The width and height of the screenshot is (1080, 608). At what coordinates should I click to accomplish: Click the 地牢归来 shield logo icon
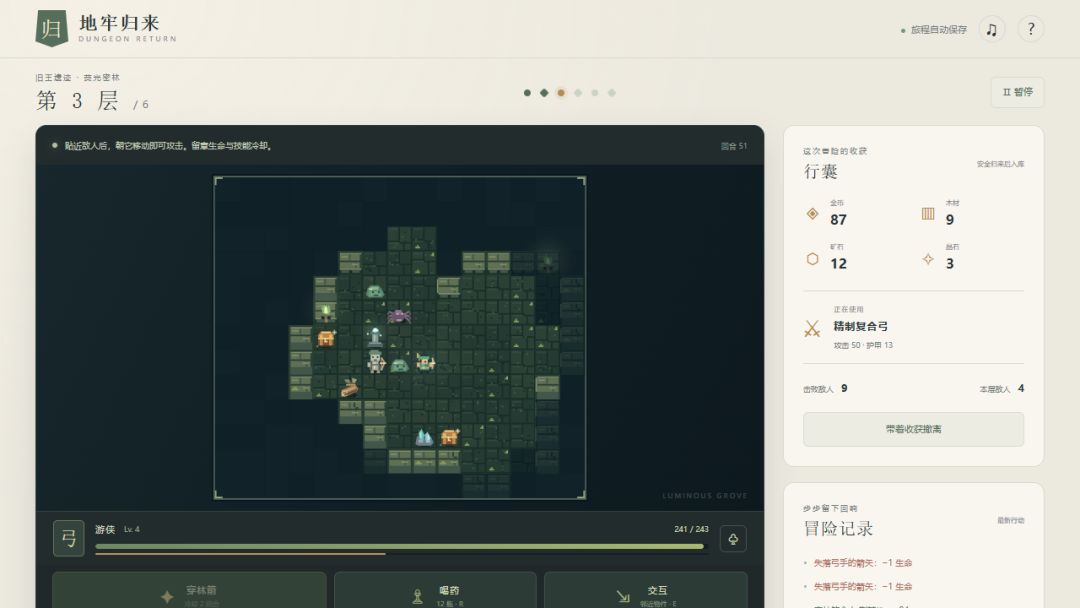(x=52, y=28)
